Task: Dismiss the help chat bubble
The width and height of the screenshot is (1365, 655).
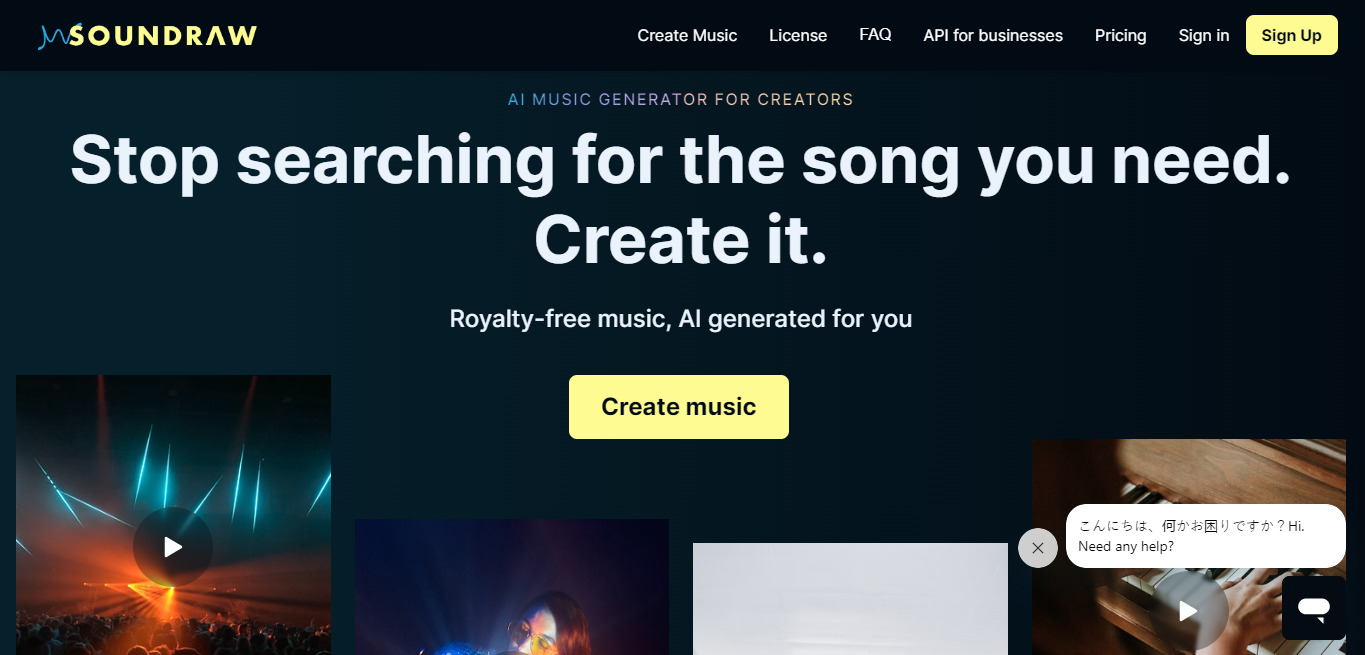Action: 1037,548
